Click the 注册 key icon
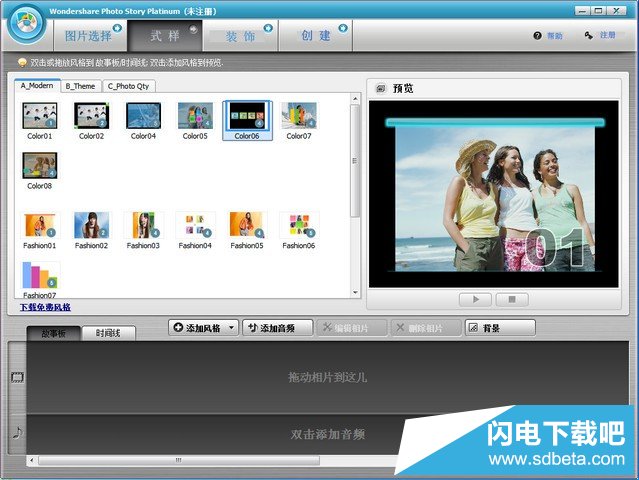 pos(588,35)
